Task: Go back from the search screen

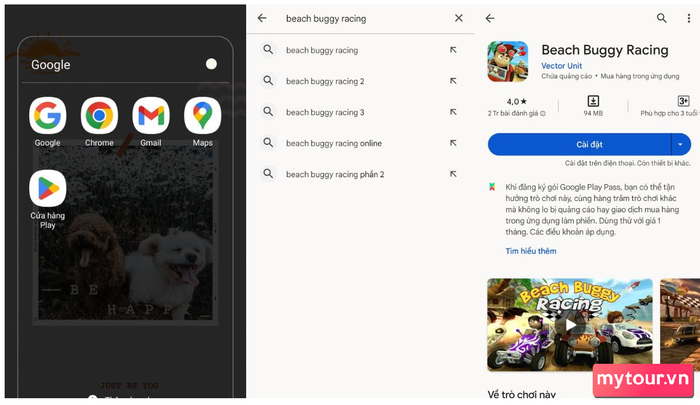Action: pos(262,18)
